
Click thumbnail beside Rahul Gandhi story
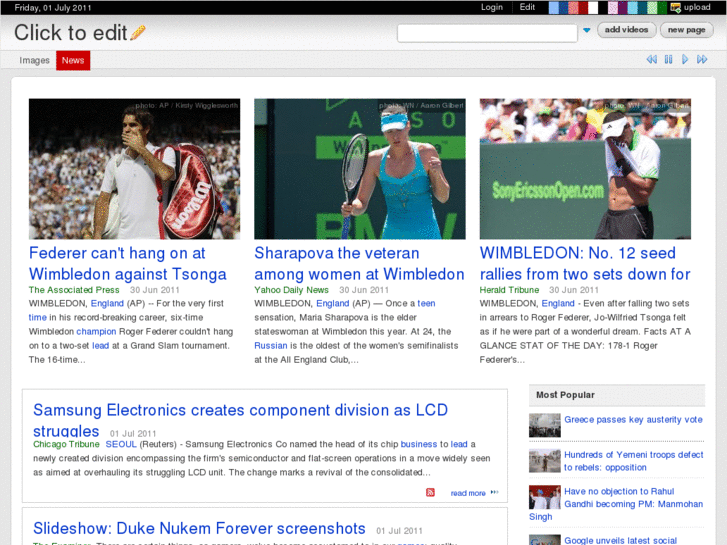545,497
